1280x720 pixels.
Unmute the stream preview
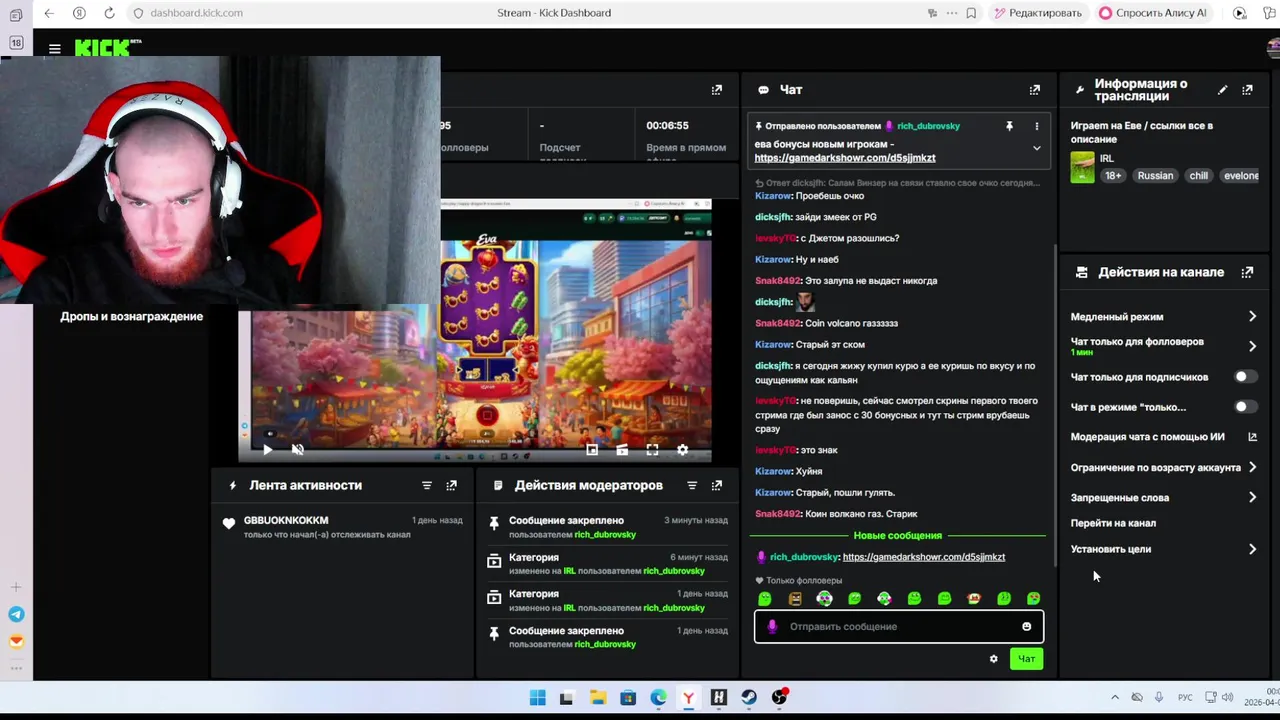pyautogui.click(x=297, y=450)
